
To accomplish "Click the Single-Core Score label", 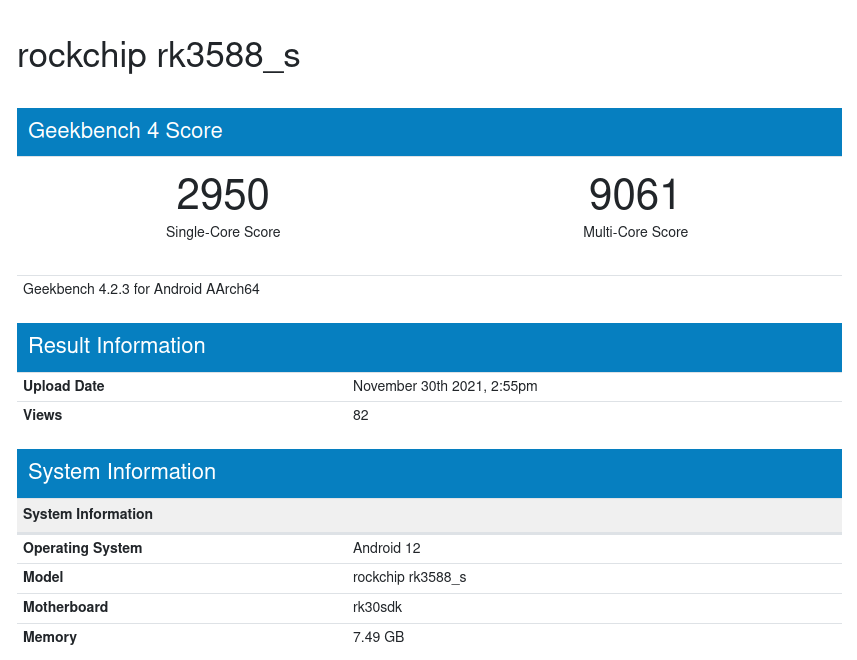I will click(223, 232).
